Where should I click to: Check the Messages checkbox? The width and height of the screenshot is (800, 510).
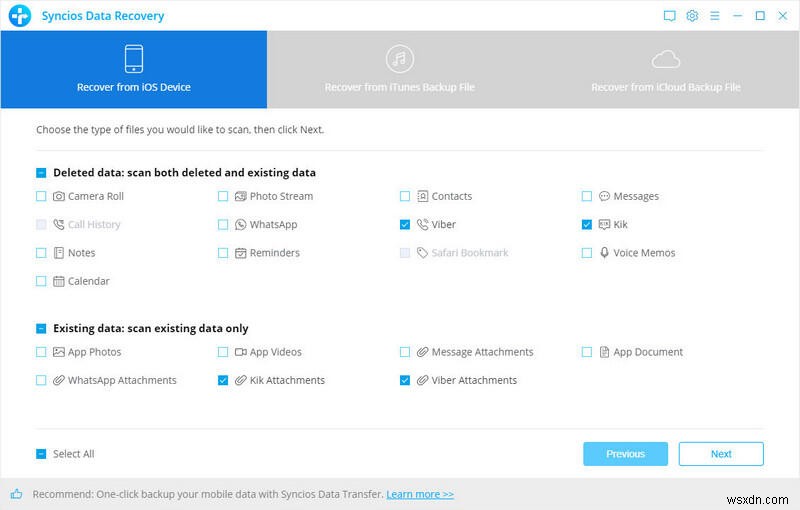(587, 196)
